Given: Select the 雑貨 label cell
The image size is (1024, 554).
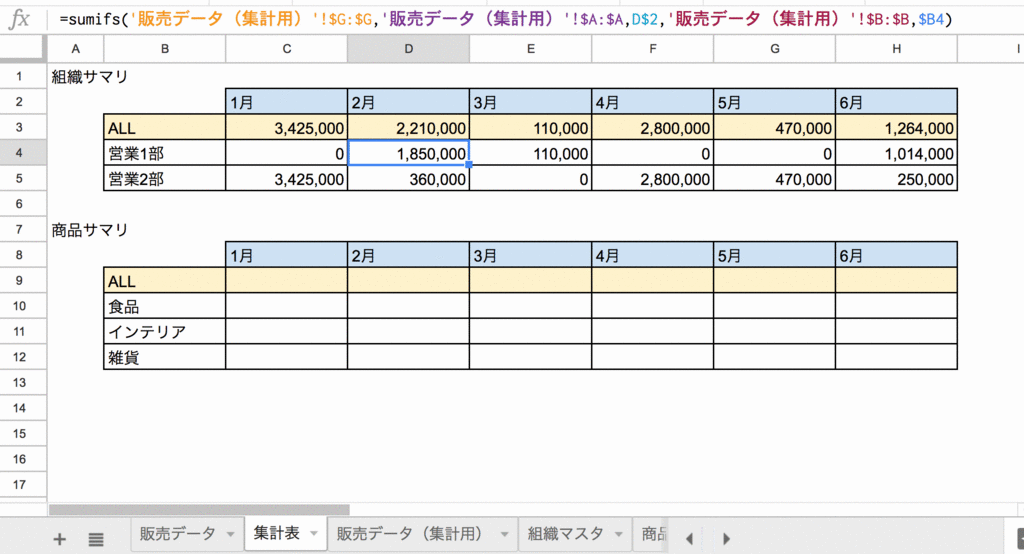Looking at the screenshot, I should point(165,357).
